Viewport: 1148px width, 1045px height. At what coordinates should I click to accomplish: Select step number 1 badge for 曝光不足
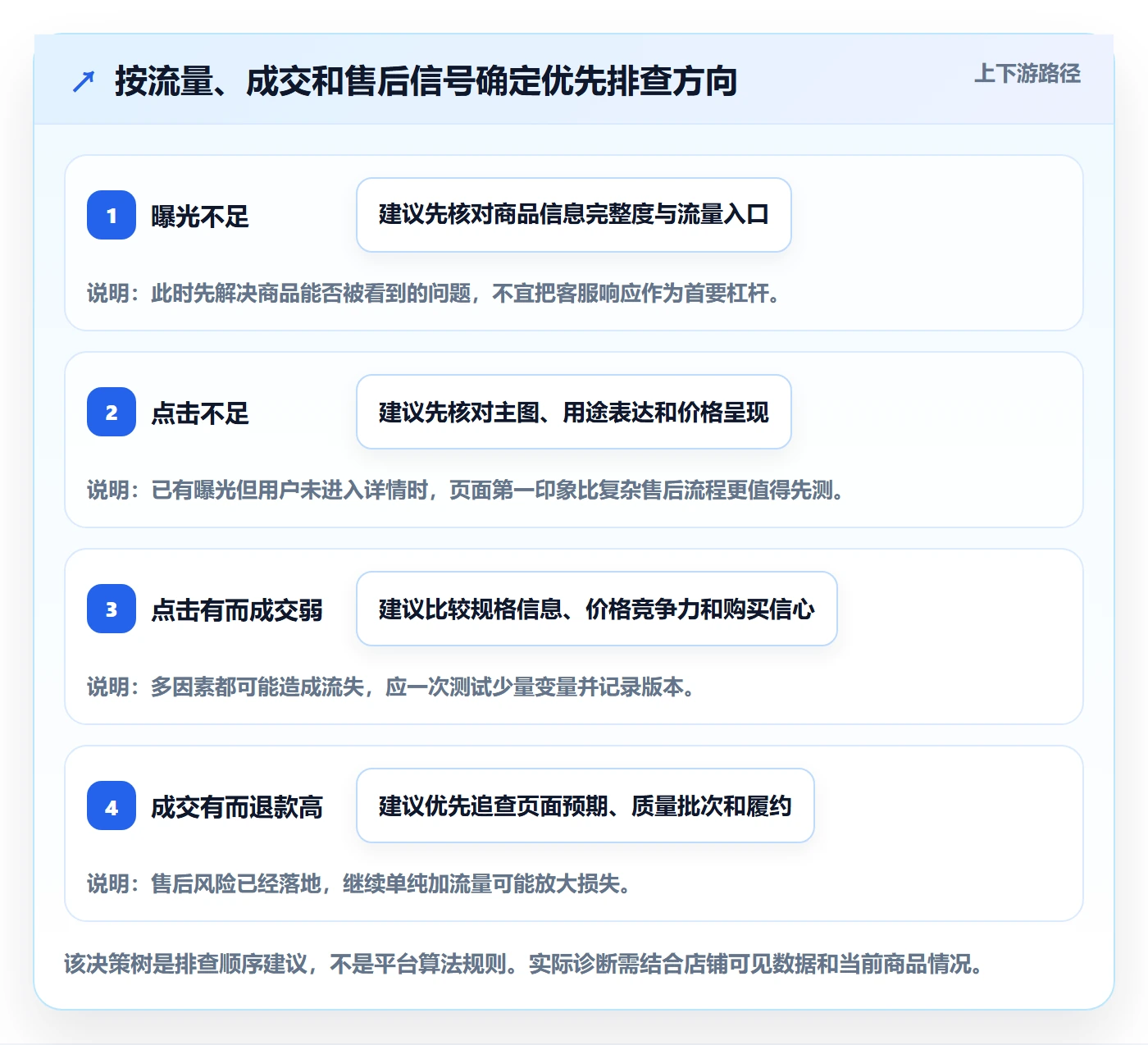click(x=112, y=215)
